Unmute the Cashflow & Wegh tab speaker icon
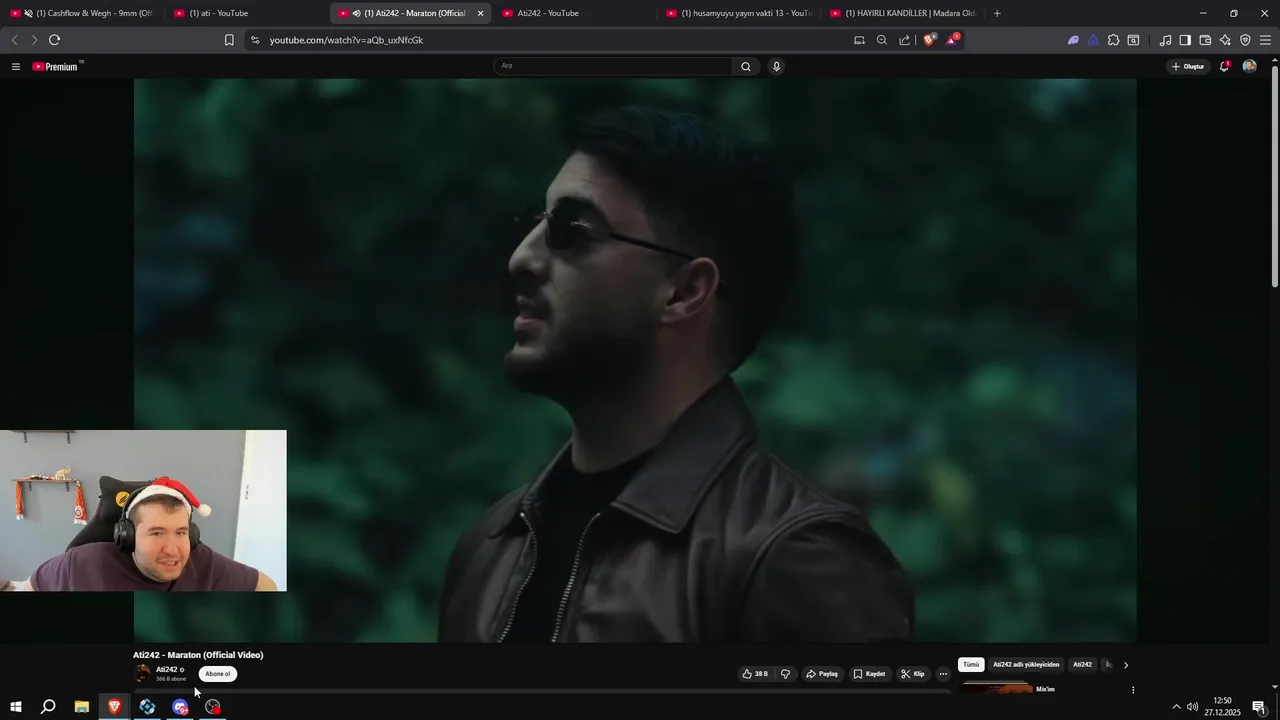The image size is (1280, 720). (28, 13)
